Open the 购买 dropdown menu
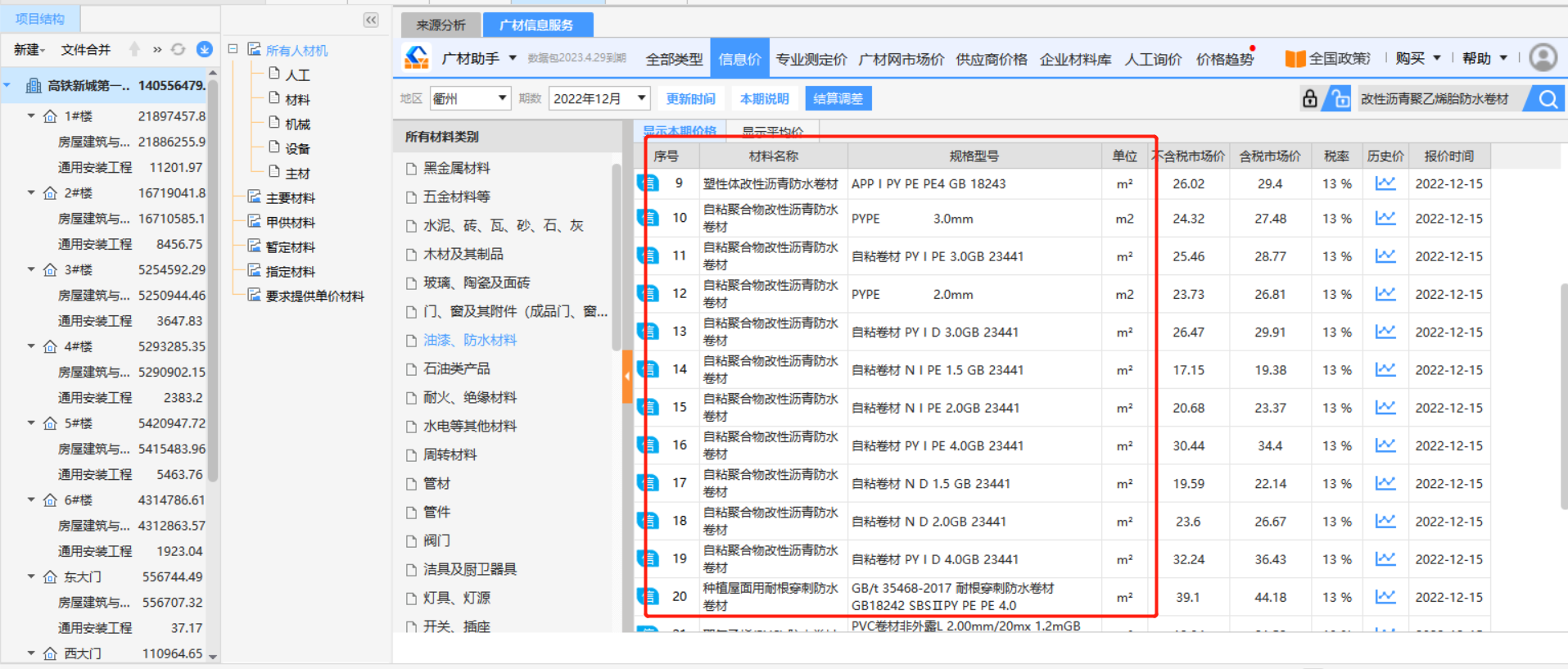This screenshot has width=1568, height=669. 1417,58
